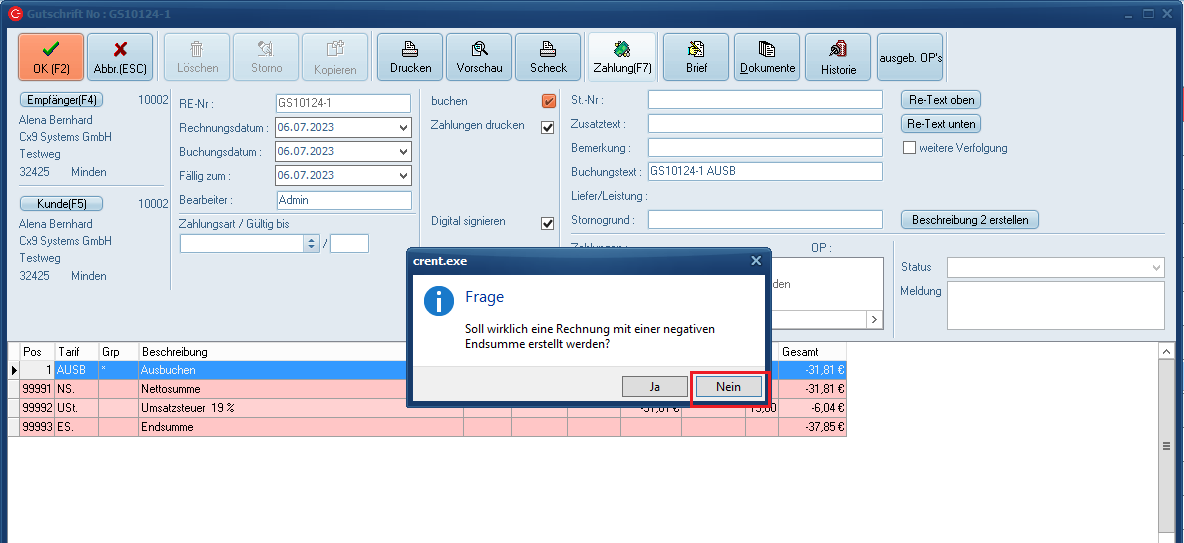Viewport: 1184px width, 543px height.
Task: Enable weitere Verfolgung checkbox
Action: tap(910, 148)
